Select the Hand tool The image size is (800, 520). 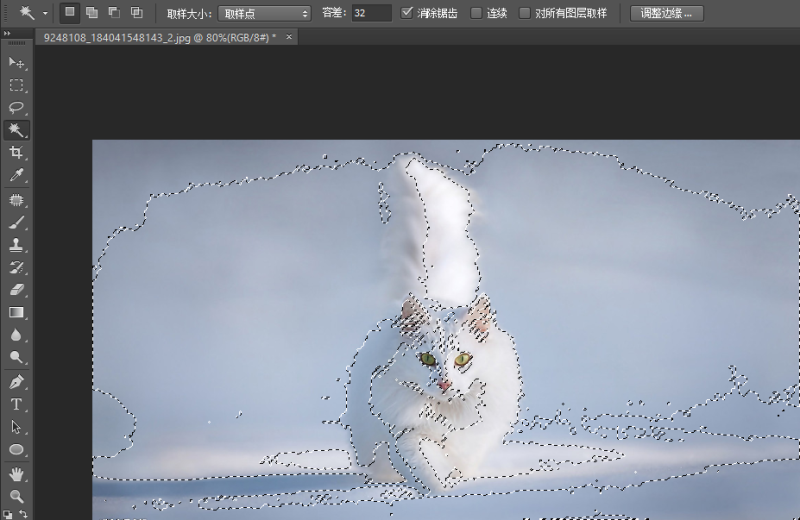click(x=16, y=474)
